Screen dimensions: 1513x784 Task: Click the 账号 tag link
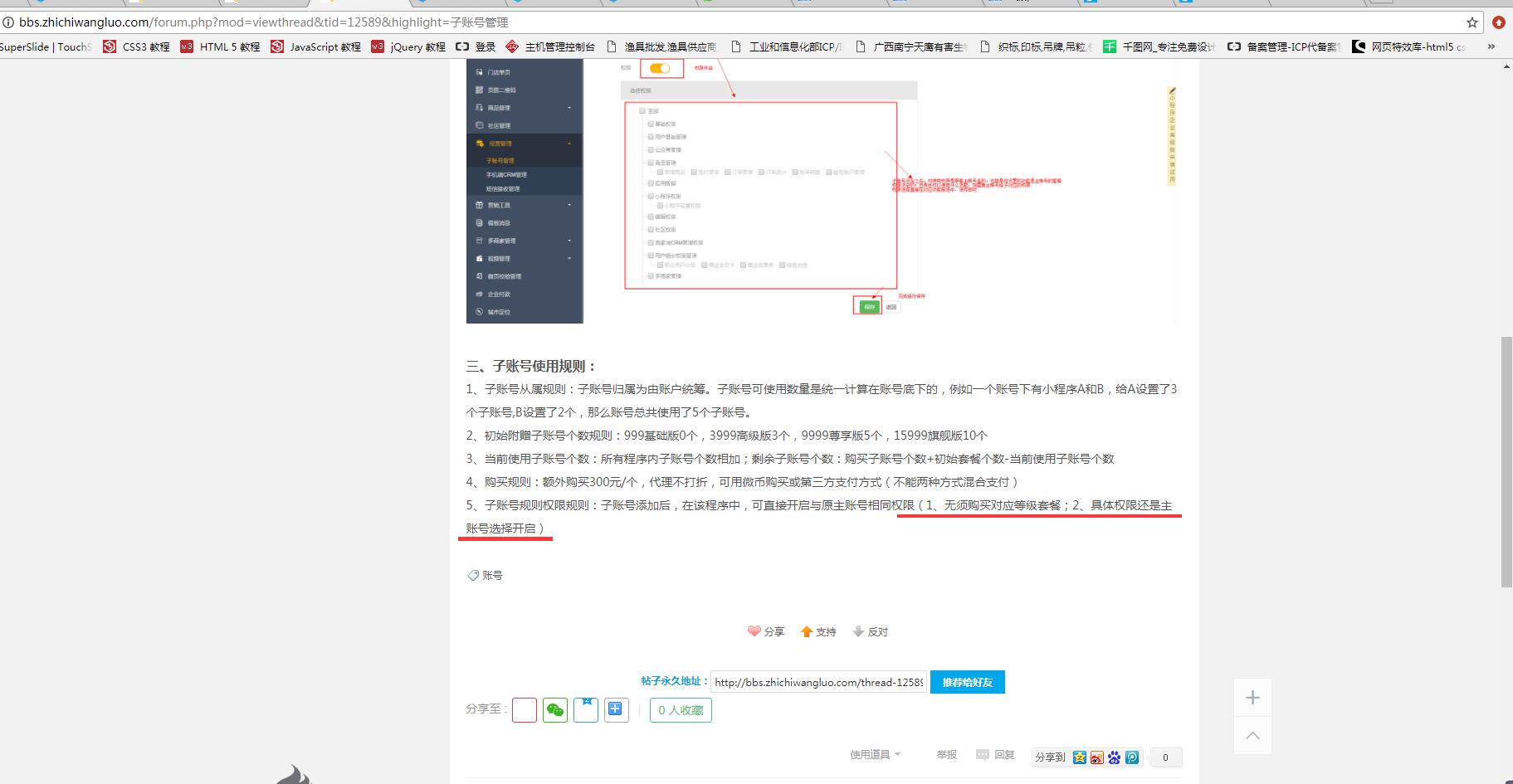click(x=491, y=575)
